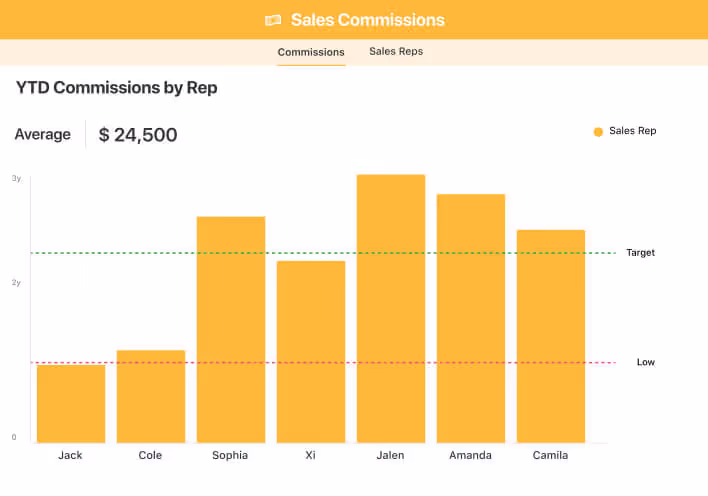Click the Sales Commissions money icon
The image size is (708, 496).
[273, 20]
